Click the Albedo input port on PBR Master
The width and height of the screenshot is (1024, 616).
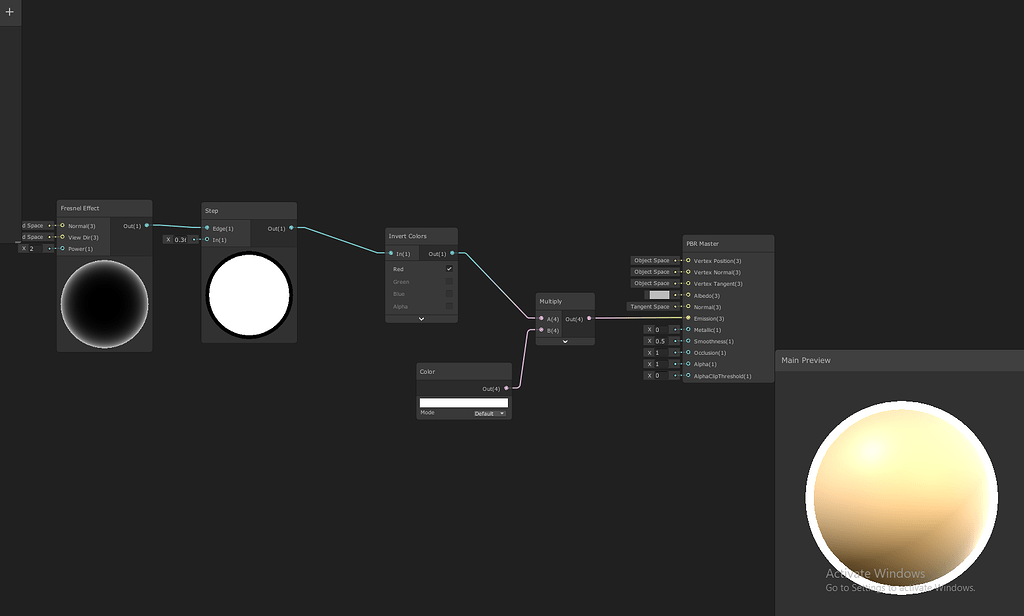[687, 295]
